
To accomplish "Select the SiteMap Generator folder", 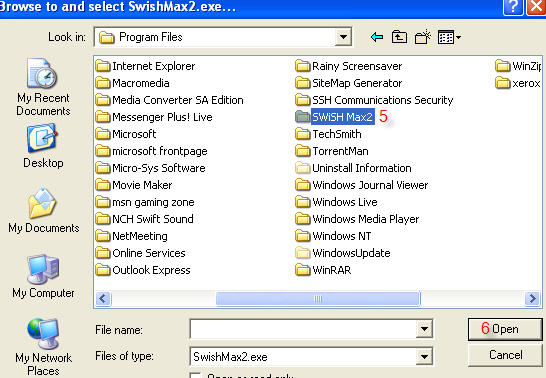I will (x=349, y=83).
